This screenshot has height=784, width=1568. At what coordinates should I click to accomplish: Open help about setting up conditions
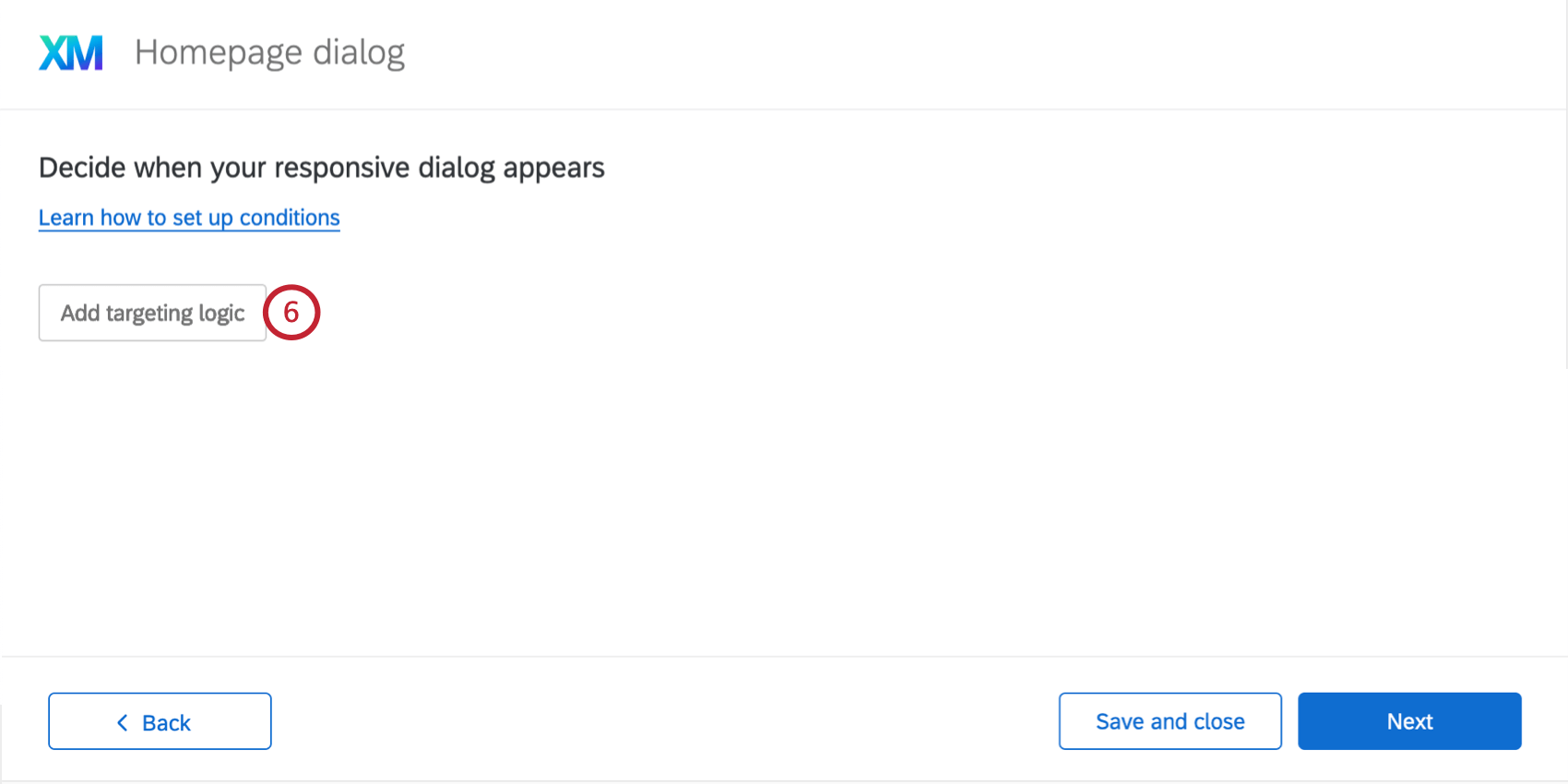[189, 218]
